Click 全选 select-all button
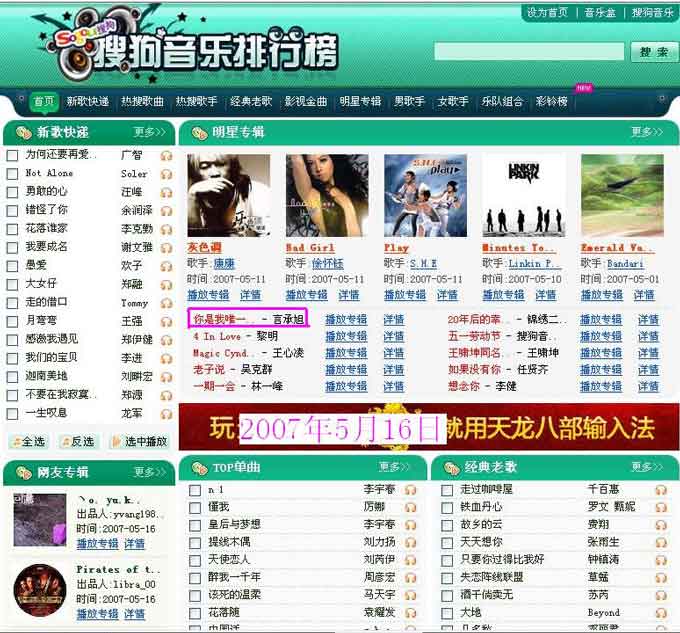 [28, 442]
